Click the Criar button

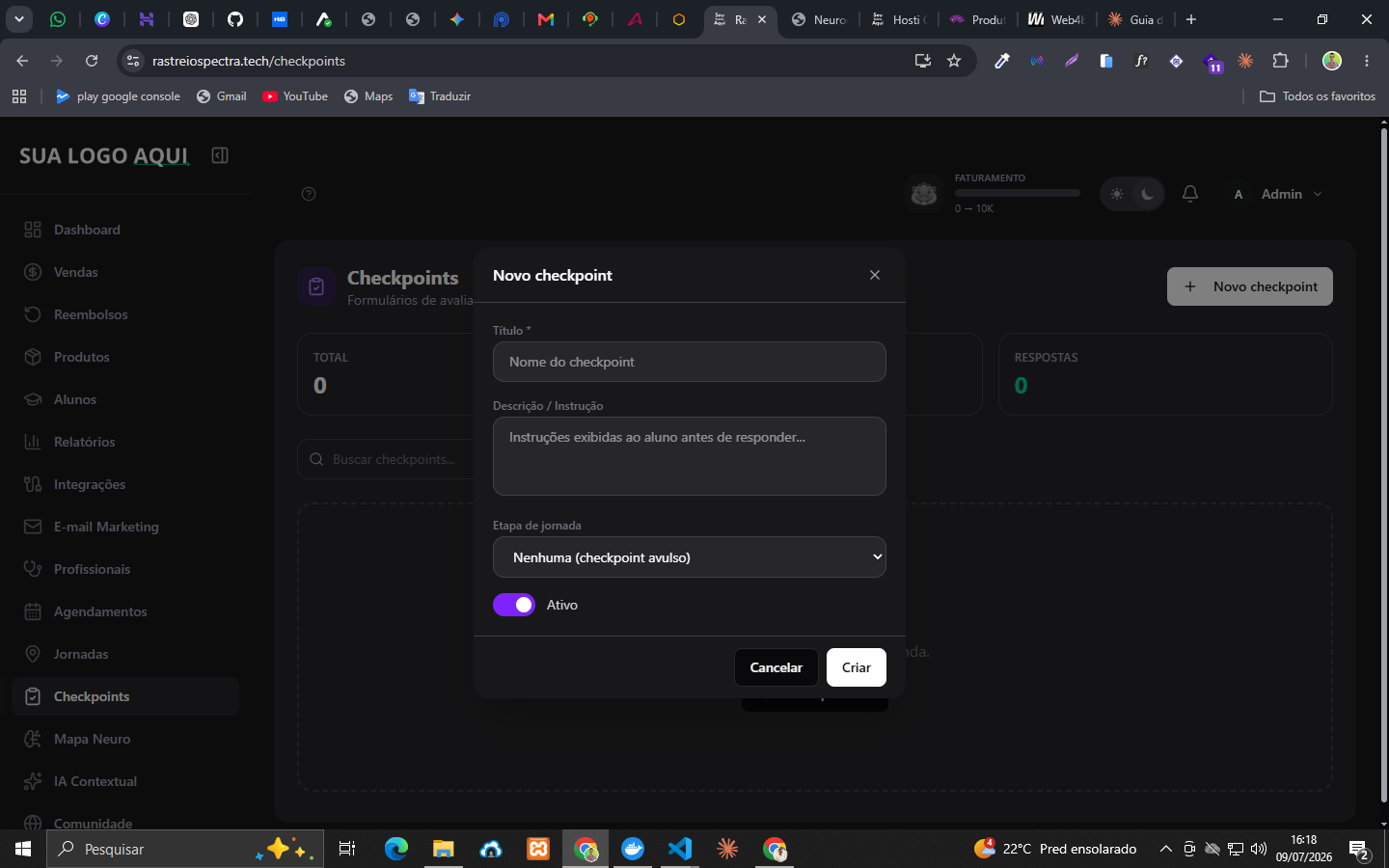[857, 667]
